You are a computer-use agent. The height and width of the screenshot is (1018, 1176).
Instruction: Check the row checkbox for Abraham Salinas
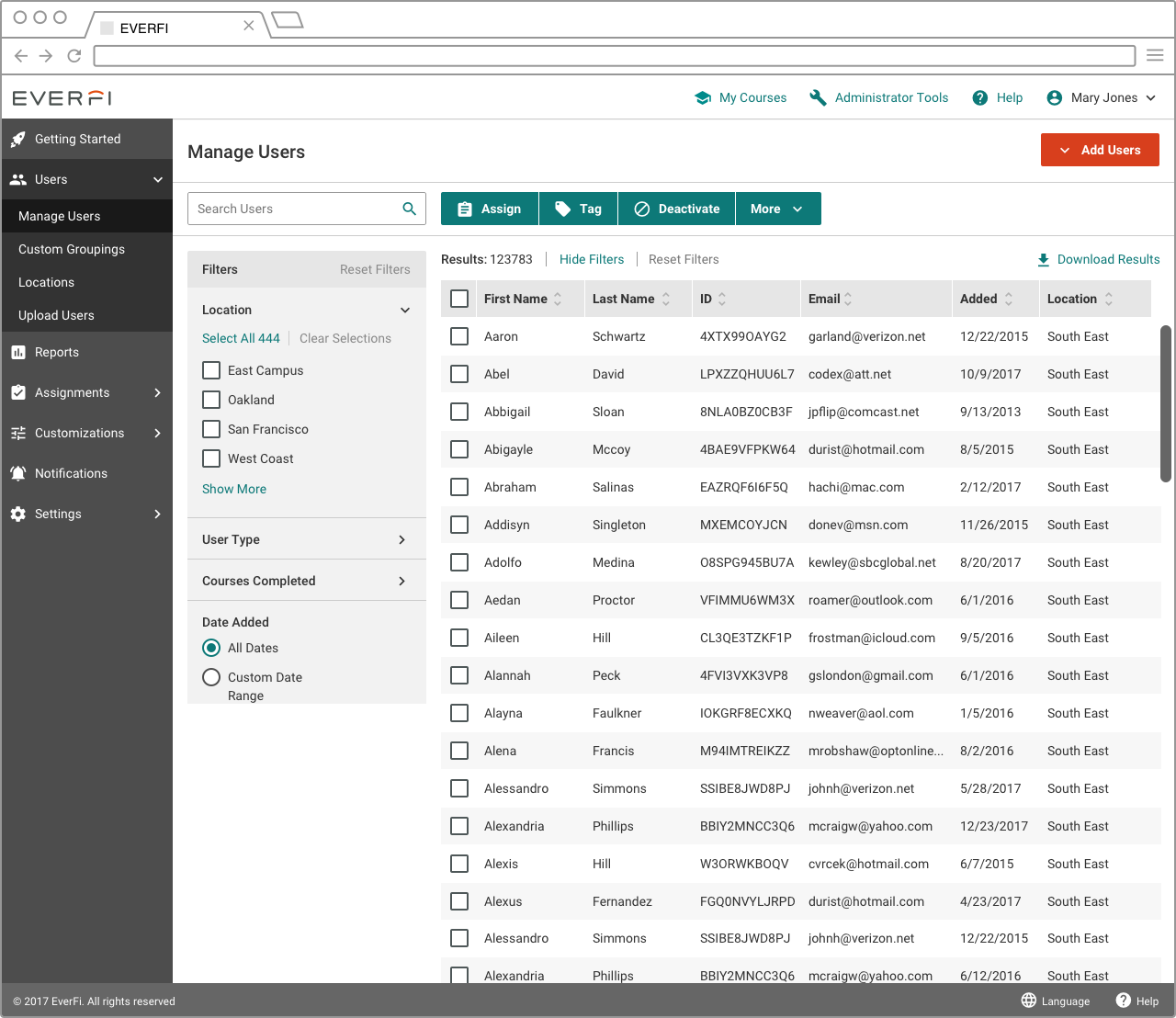tap(459, 488)
